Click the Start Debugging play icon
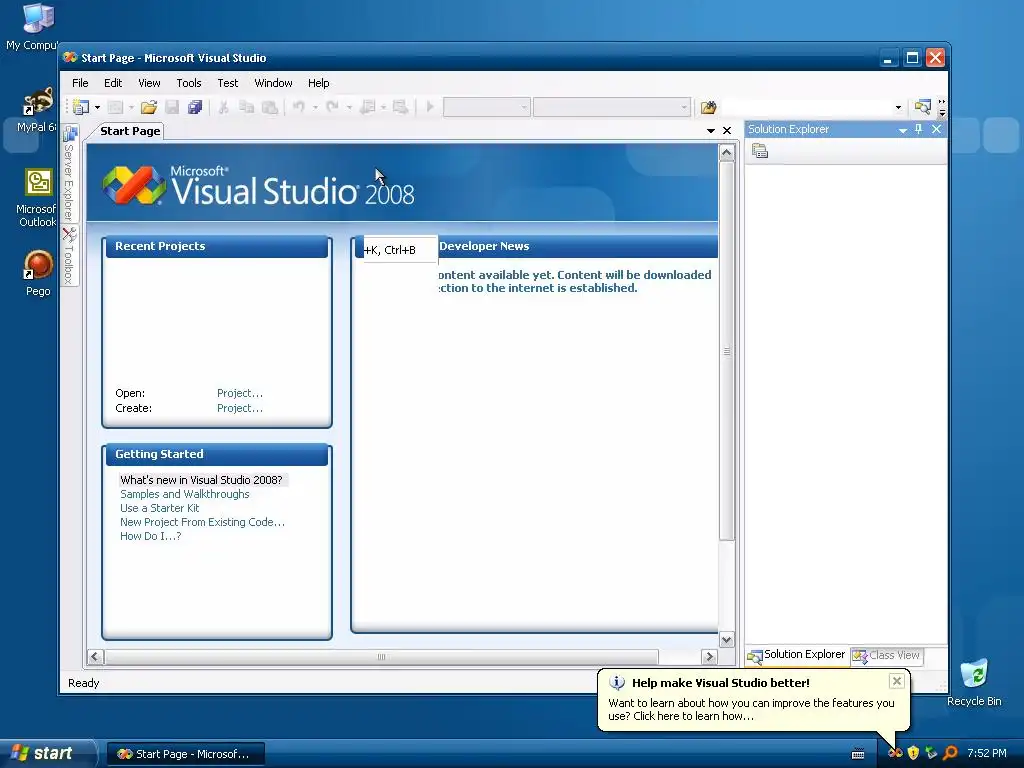Viewport: 1024px width, 768px height. (430, 106)
